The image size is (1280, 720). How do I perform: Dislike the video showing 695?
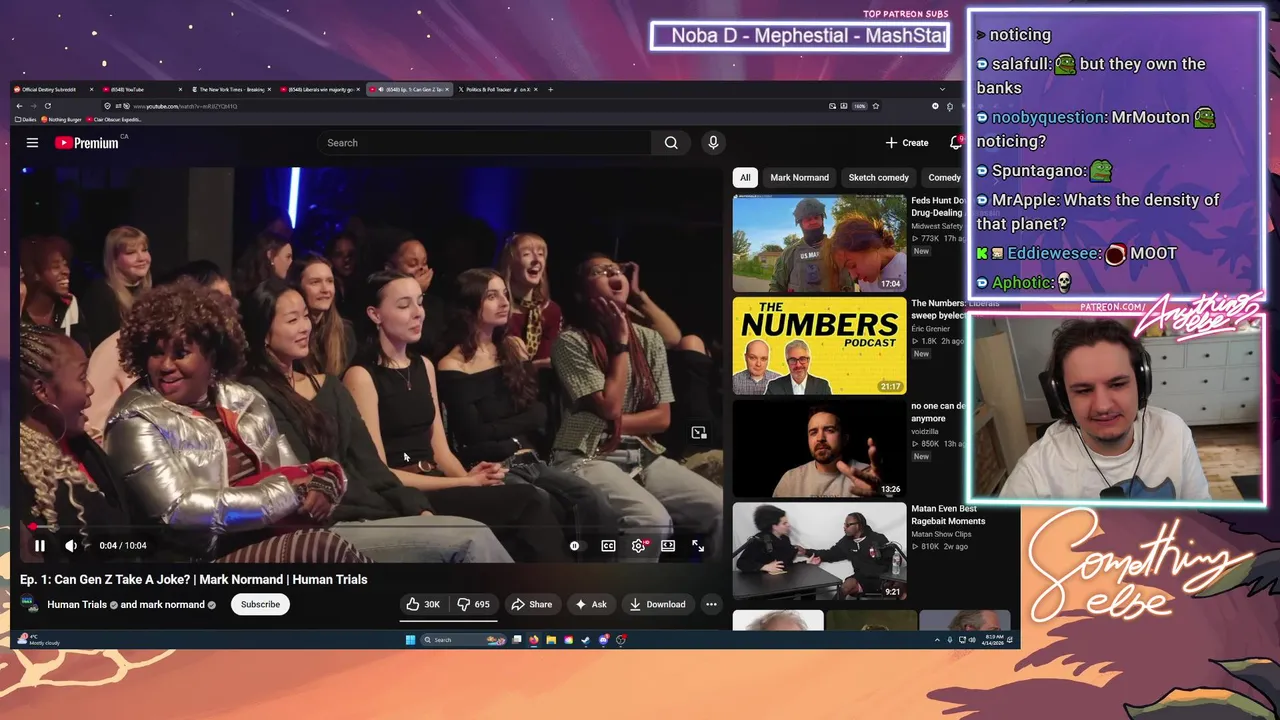click(x=474, y=604)
